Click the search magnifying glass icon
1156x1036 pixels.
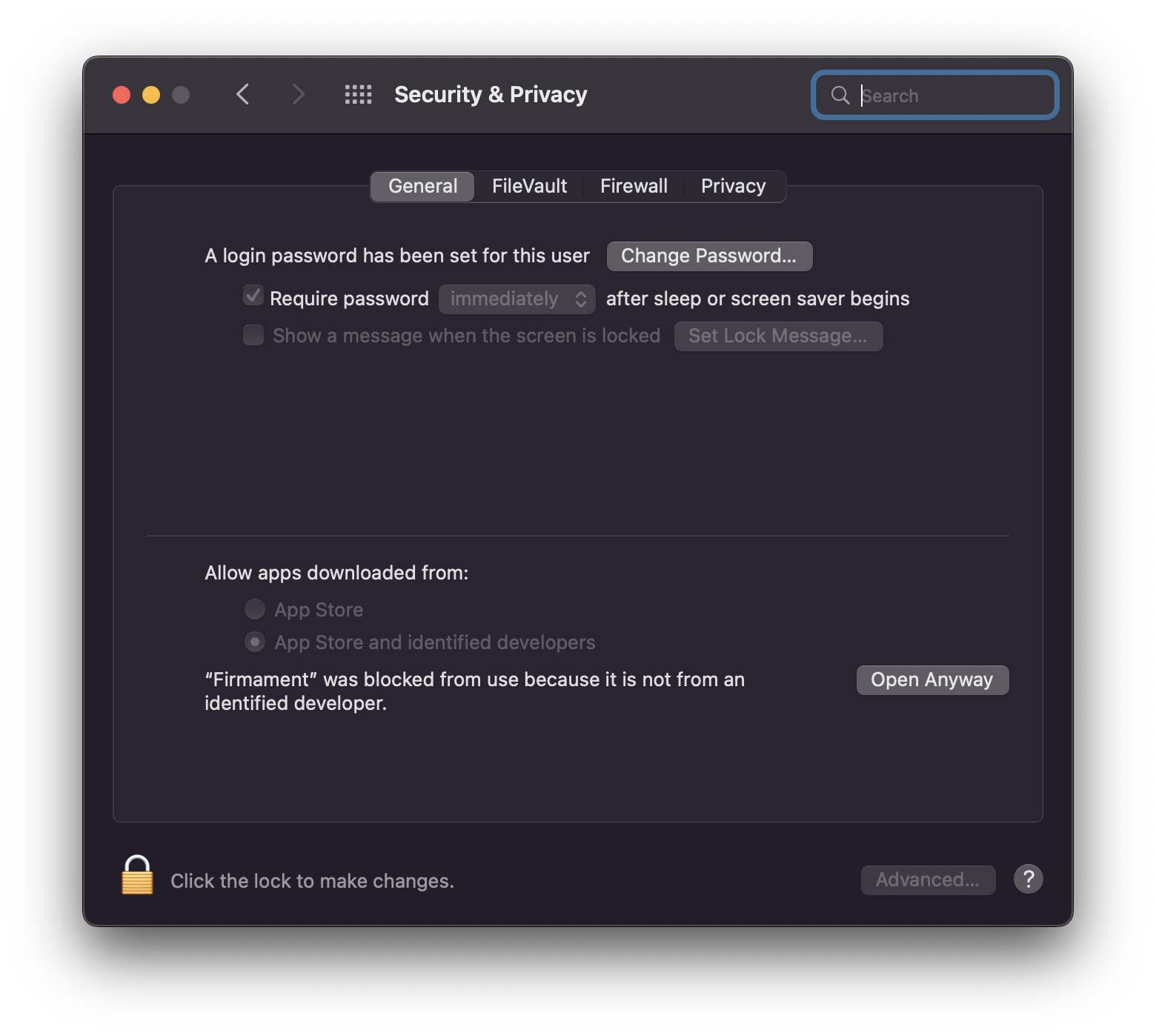840,96
